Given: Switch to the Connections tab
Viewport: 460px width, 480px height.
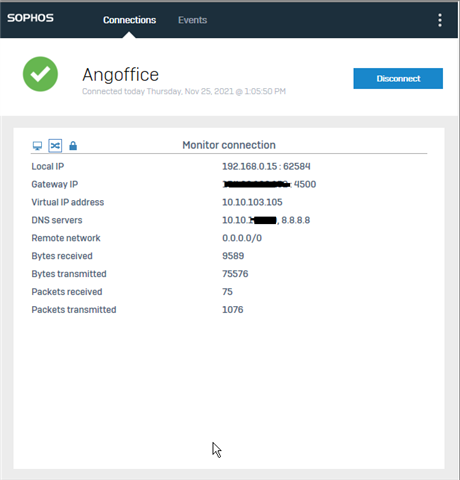Looking at the screenshot, I should click(x=129, y=20).
